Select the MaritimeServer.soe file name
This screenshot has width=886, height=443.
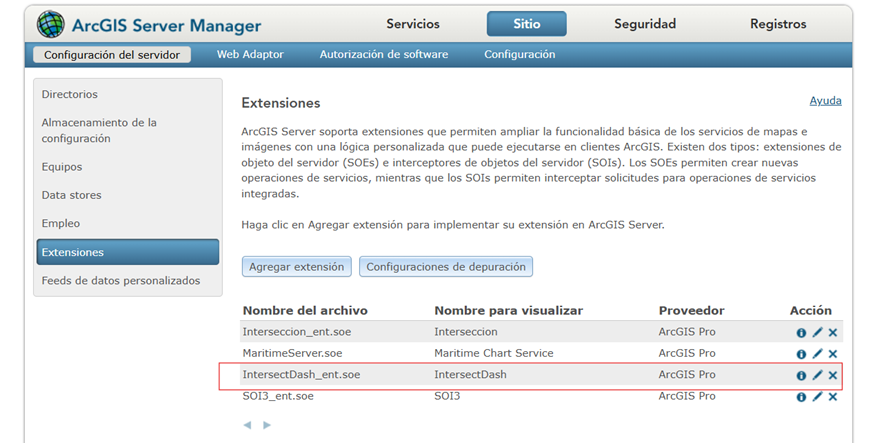pos(292,353)
